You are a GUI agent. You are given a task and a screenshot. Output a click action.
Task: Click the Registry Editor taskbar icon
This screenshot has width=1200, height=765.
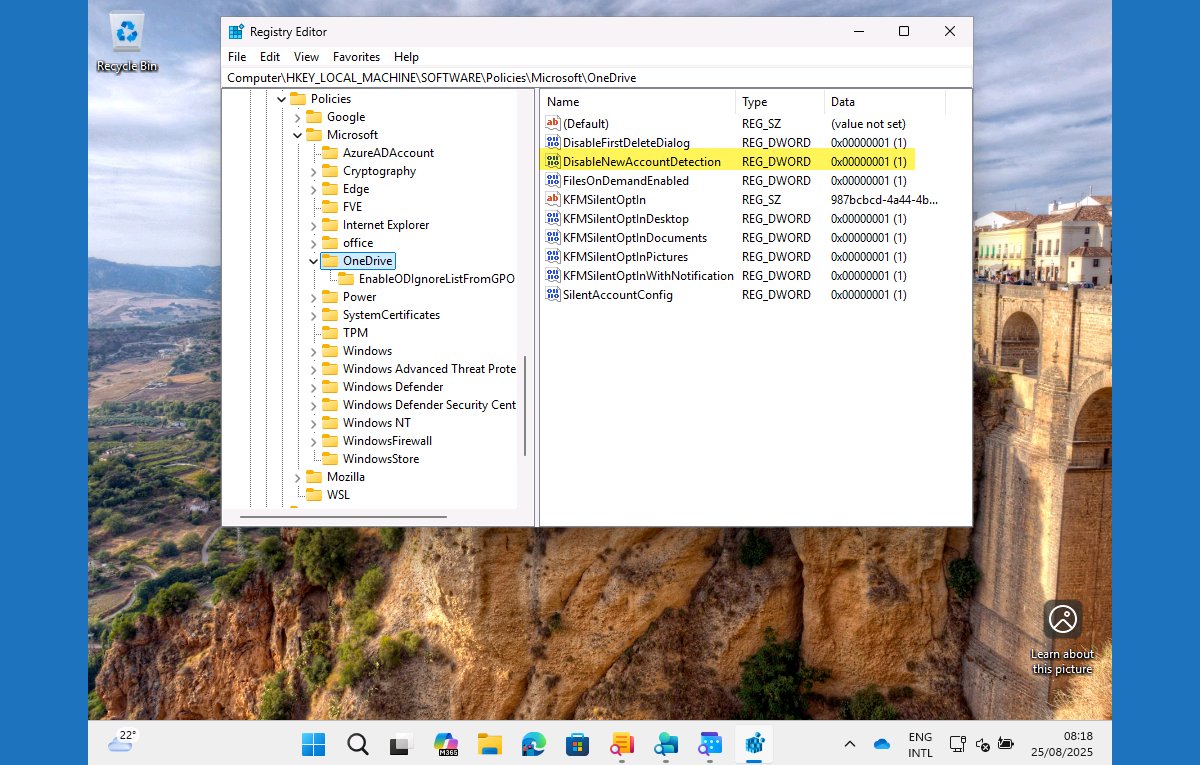point(754,744)
